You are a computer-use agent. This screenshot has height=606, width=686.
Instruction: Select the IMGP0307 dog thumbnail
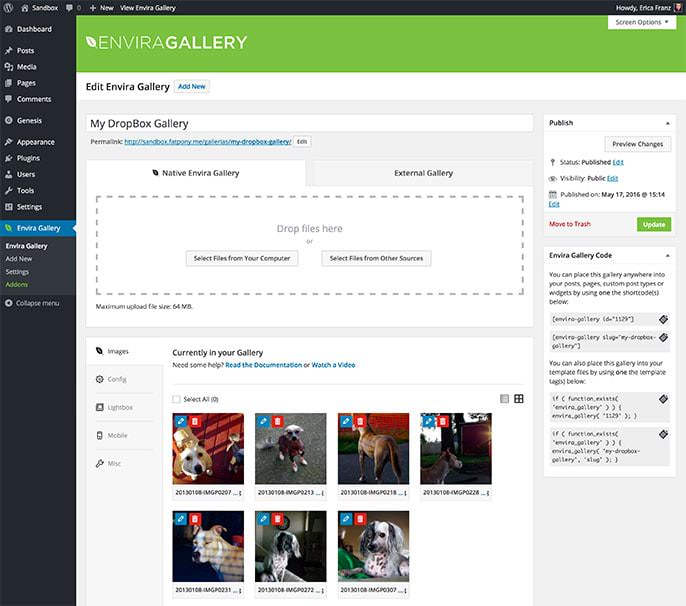(373, 546)
